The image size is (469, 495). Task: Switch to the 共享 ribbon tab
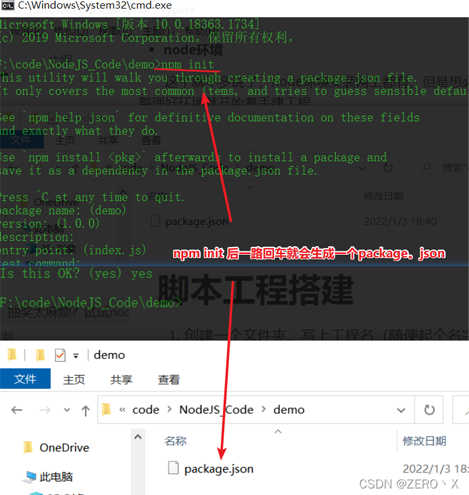(121, 379)
